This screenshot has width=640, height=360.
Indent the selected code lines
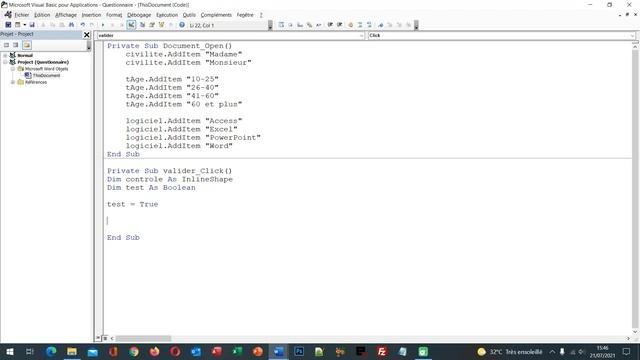pyautogui.click(x=330, y=25)
